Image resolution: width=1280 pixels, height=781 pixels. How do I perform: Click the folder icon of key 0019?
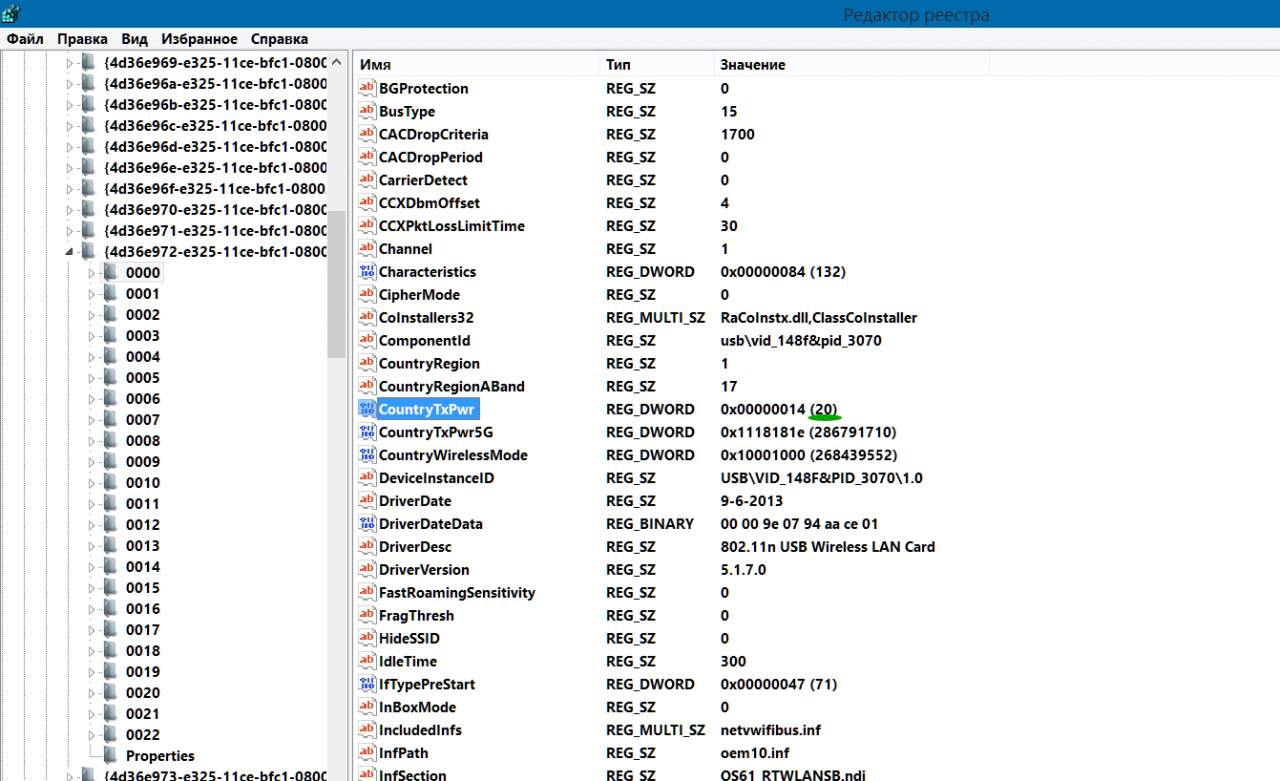coord(110,672)
